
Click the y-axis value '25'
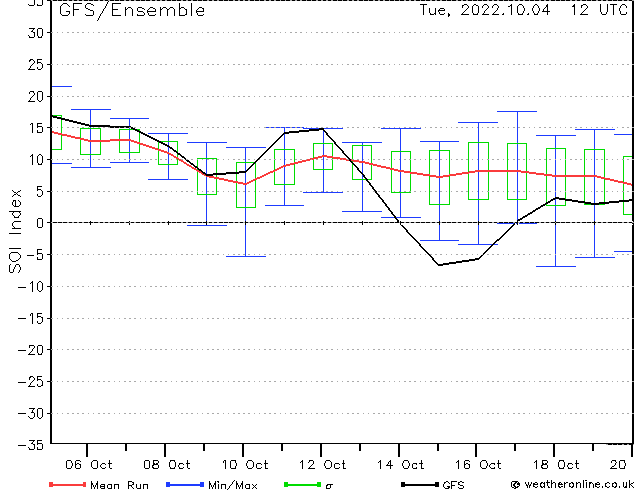[36, 65]
